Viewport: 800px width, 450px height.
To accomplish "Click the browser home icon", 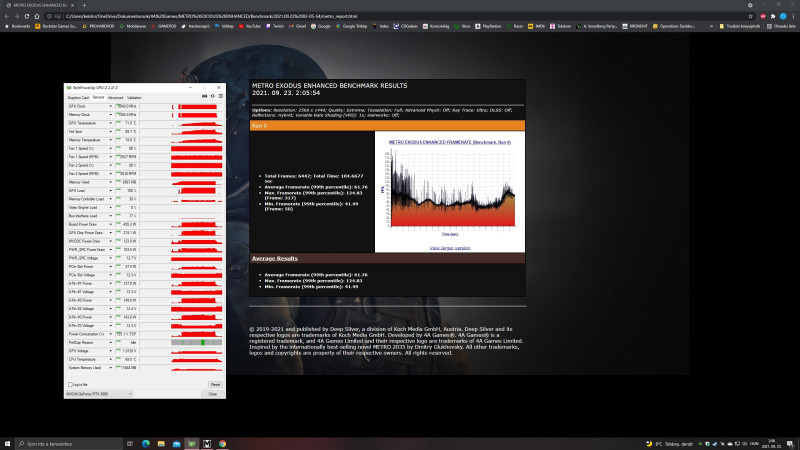I will 37,16.
